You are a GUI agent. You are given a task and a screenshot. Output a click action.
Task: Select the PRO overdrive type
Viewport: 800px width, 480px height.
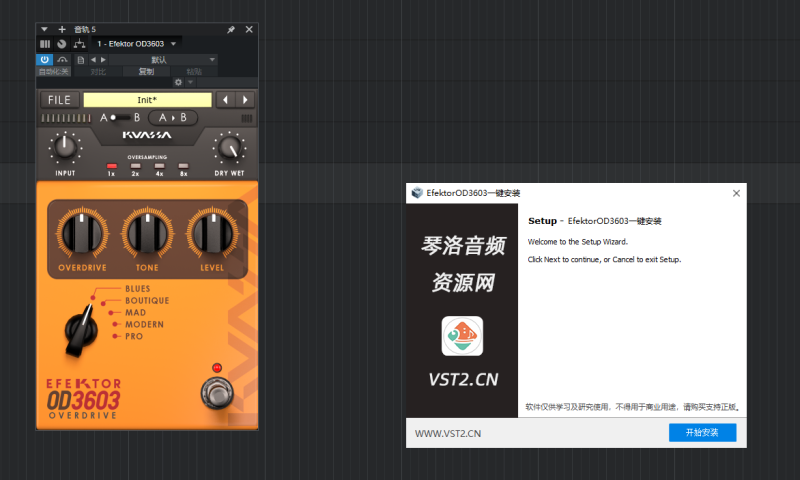[134, 336]
